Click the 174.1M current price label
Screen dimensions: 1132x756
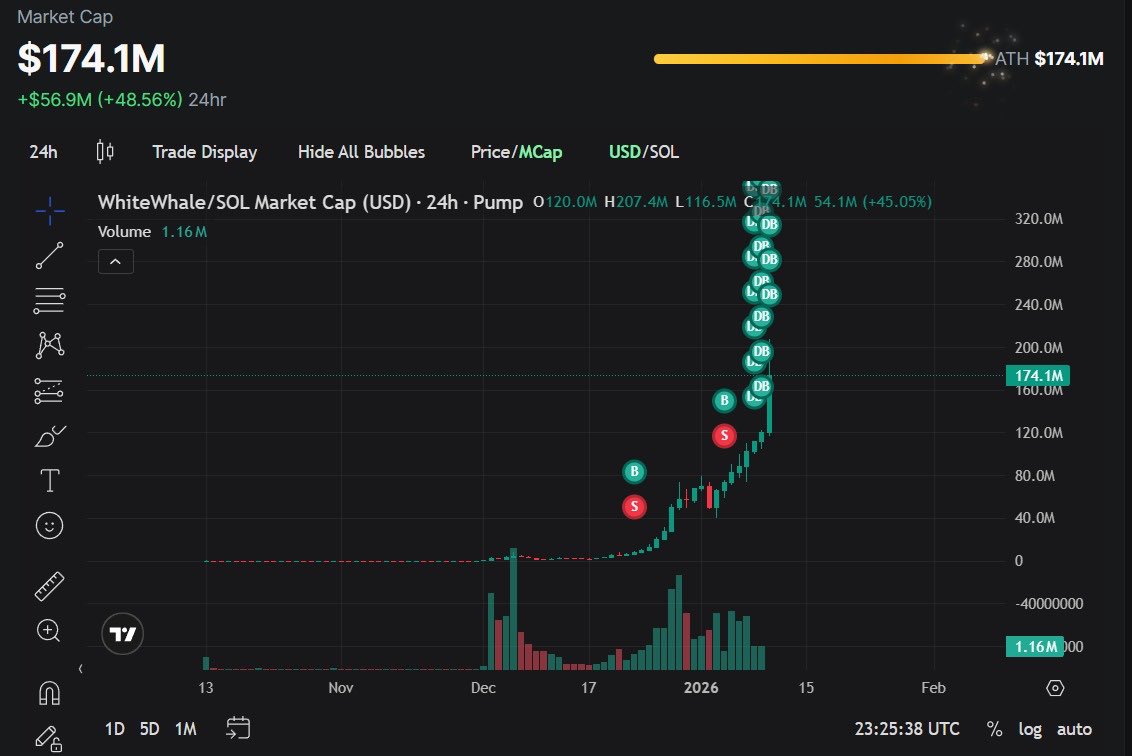tap(1037, 375)
